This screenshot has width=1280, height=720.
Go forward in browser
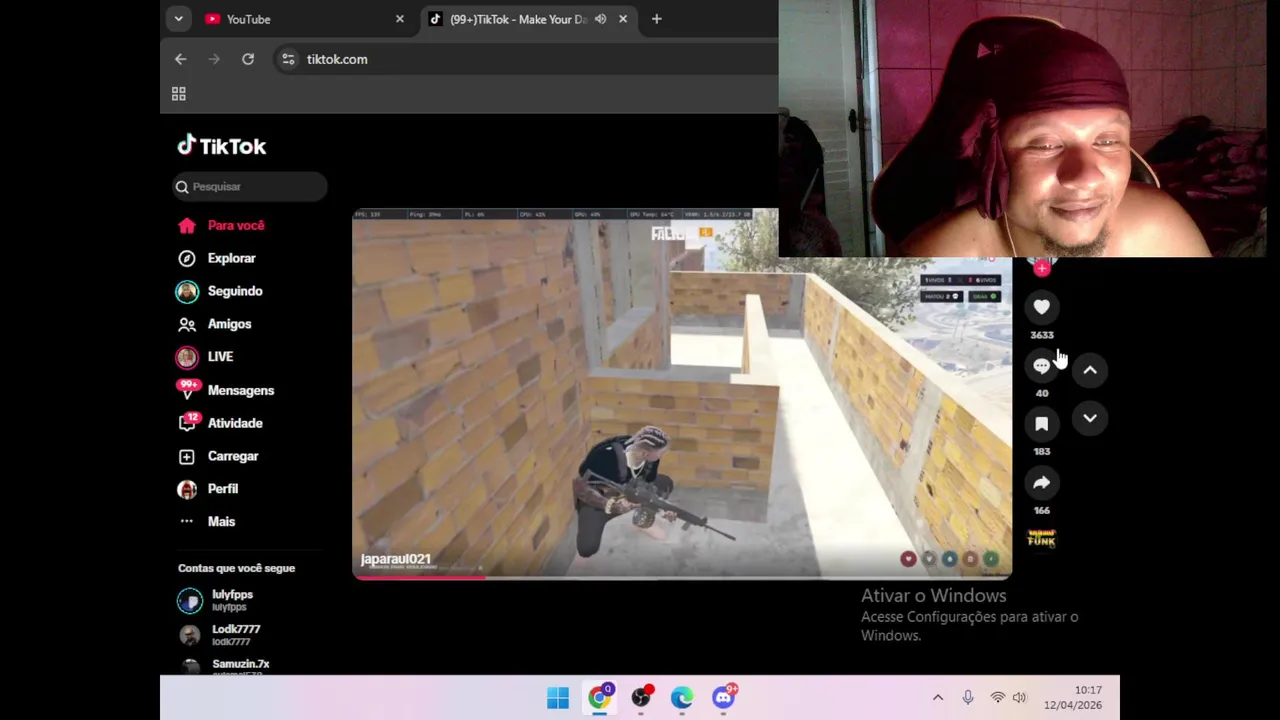[214, 59]
